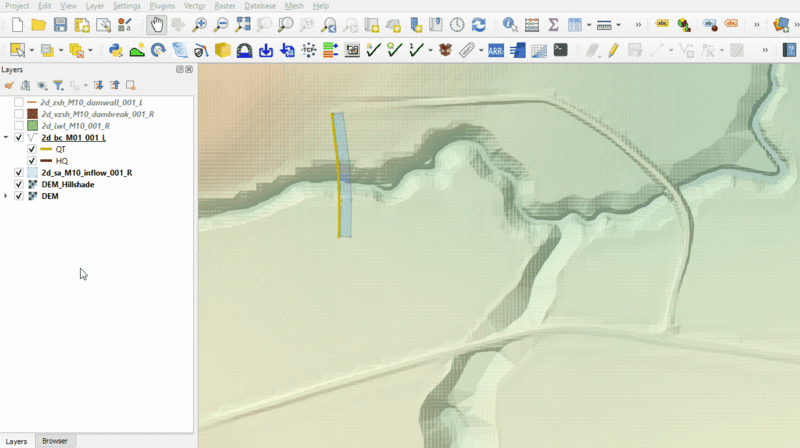The image size is (800, 448).
Task: Select the Pan Map hand tool
Action: click(x=157, y=24)
